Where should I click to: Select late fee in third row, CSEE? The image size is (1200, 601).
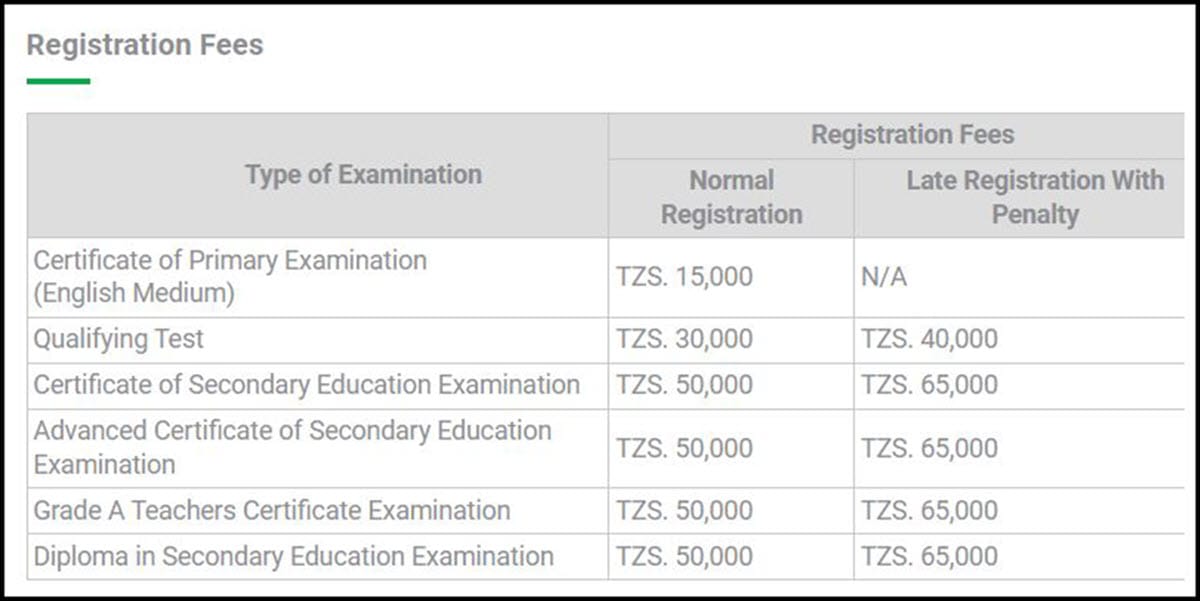point(929,385)
